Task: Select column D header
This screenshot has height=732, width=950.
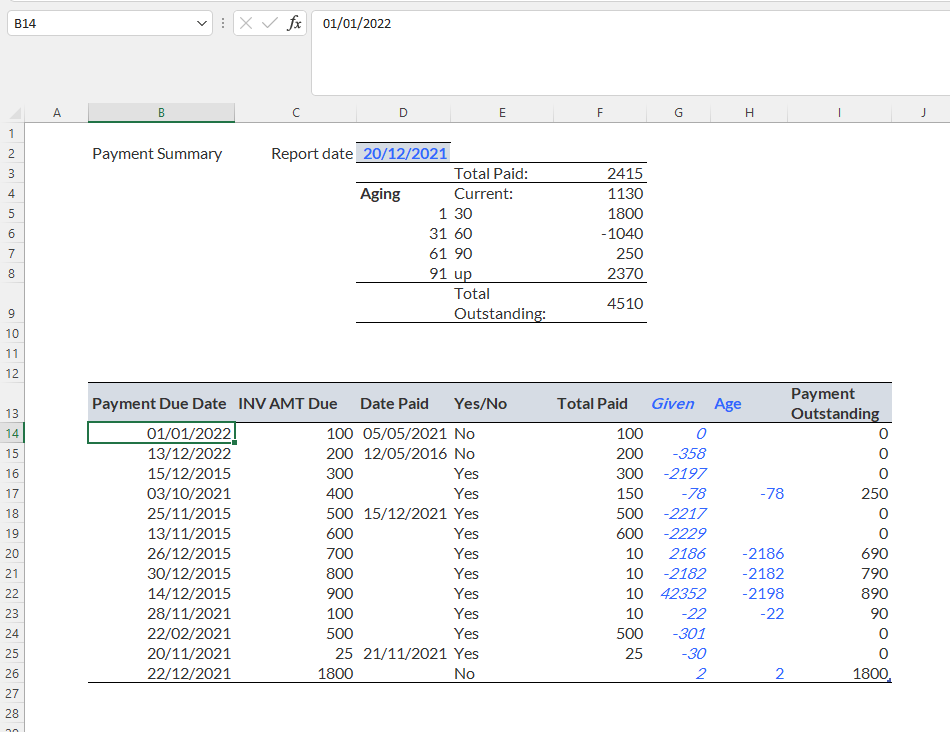Action: (x=403, y=113)
